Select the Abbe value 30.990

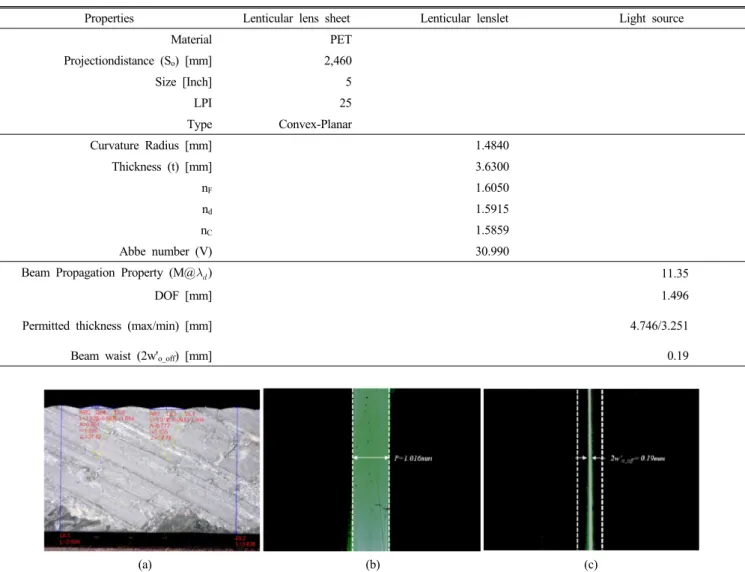tap(492, 251)
